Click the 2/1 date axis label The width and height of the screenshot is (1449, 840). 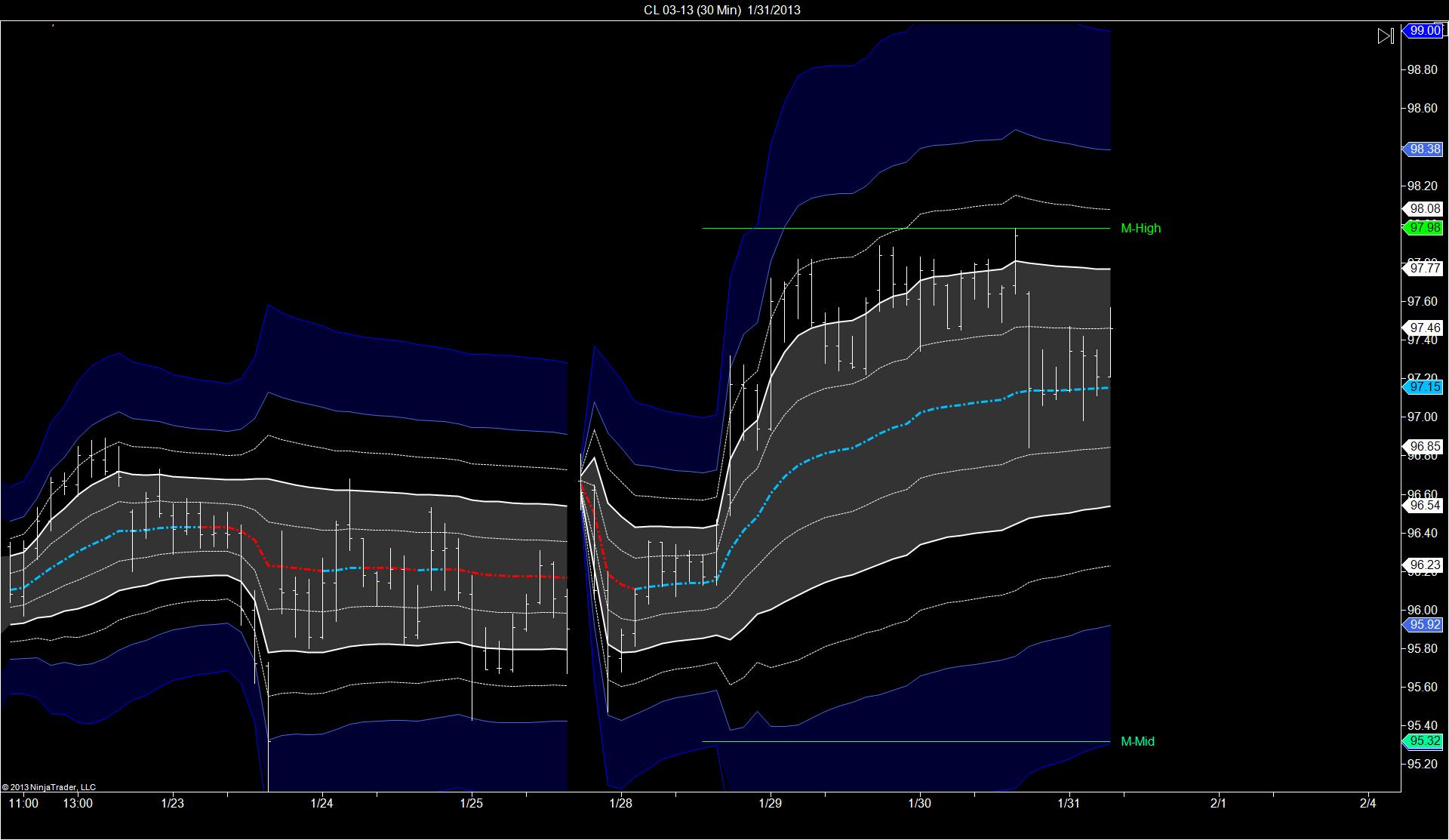[1219, 804]
